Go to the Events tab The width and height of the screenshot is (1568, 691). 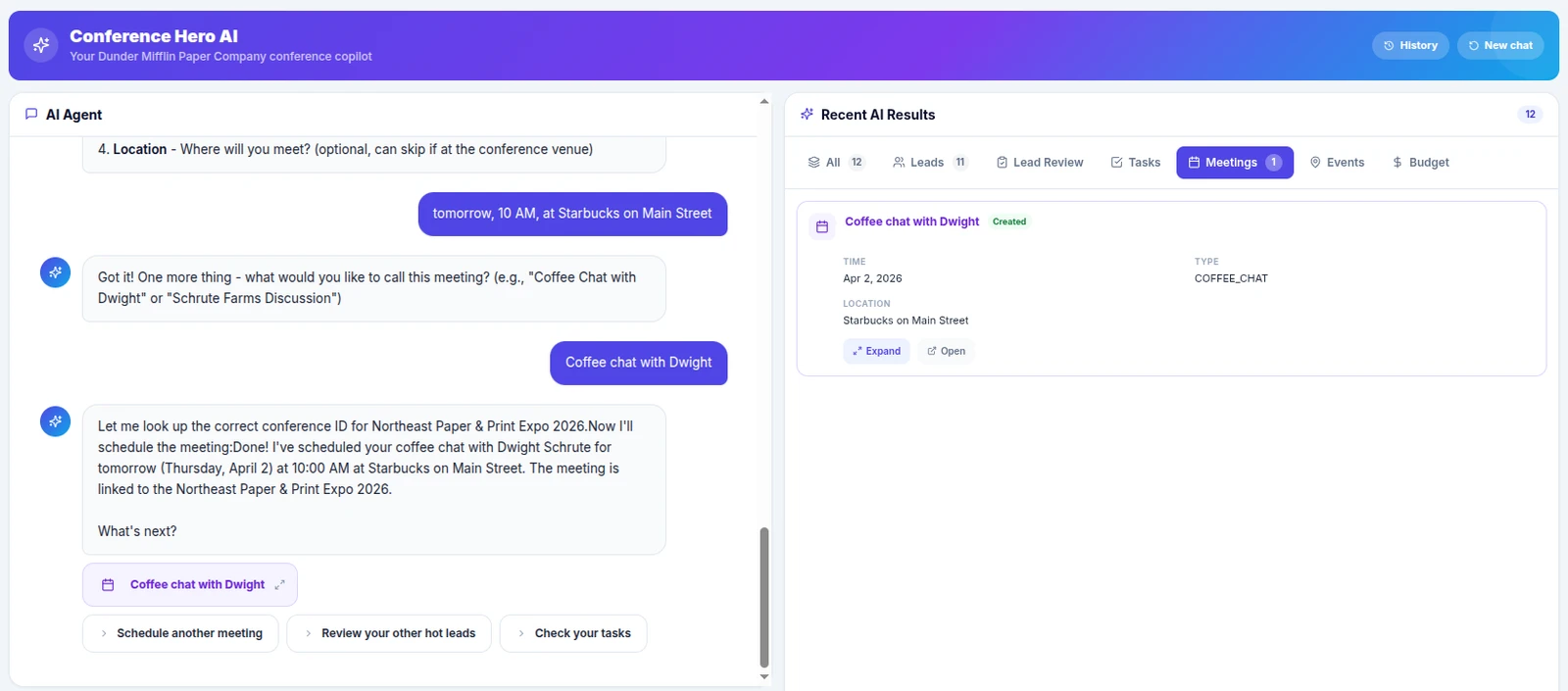pyautogui.click(x=1337, y=163)
